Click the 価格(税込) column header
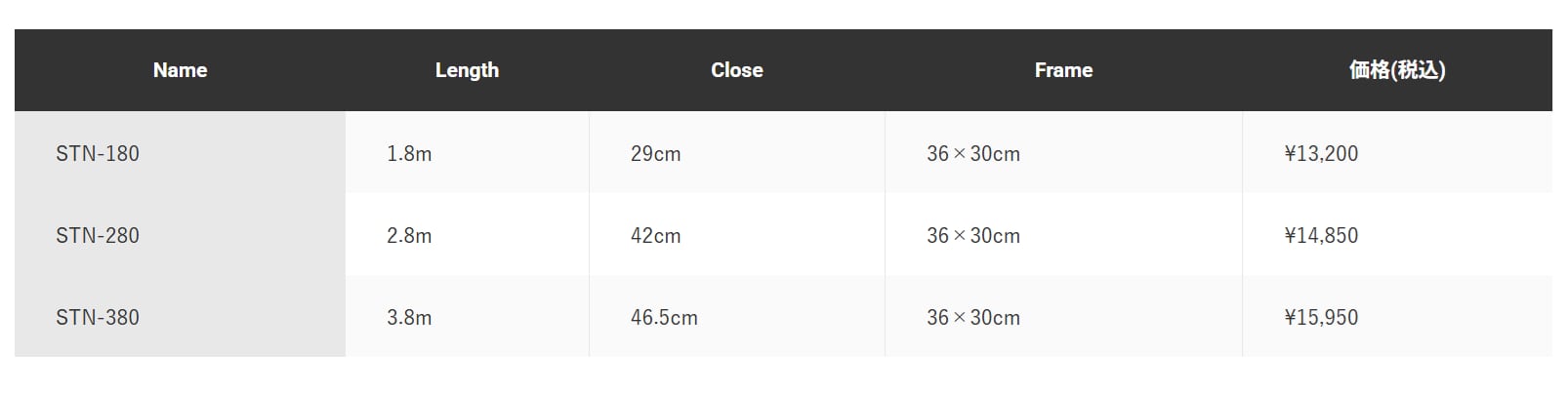The width and height of the screenshot is (1568, 393). pos(1396,70)
